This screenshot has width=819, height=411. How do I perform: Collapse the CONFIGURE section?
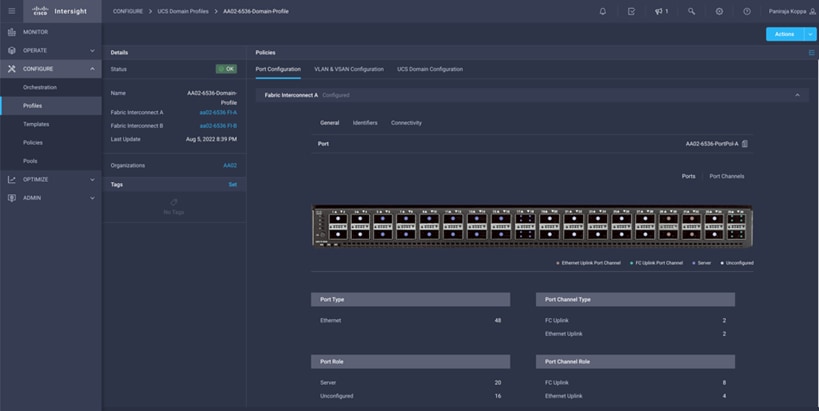[x=92, y=69]
